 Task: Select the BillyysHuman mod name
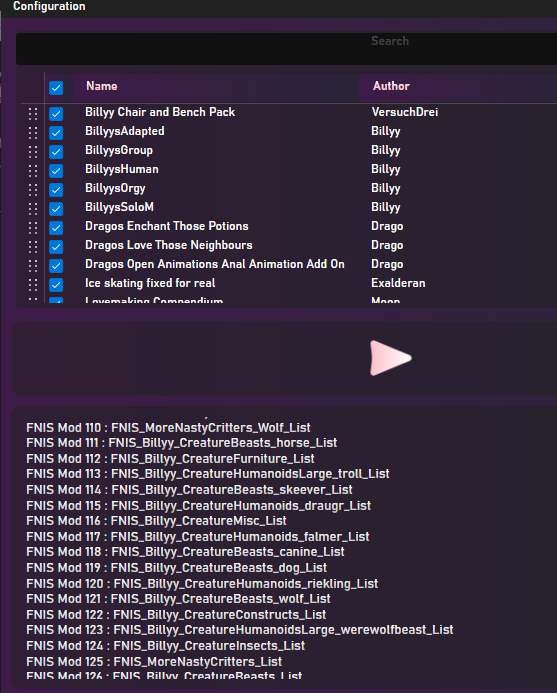point(122,169)
